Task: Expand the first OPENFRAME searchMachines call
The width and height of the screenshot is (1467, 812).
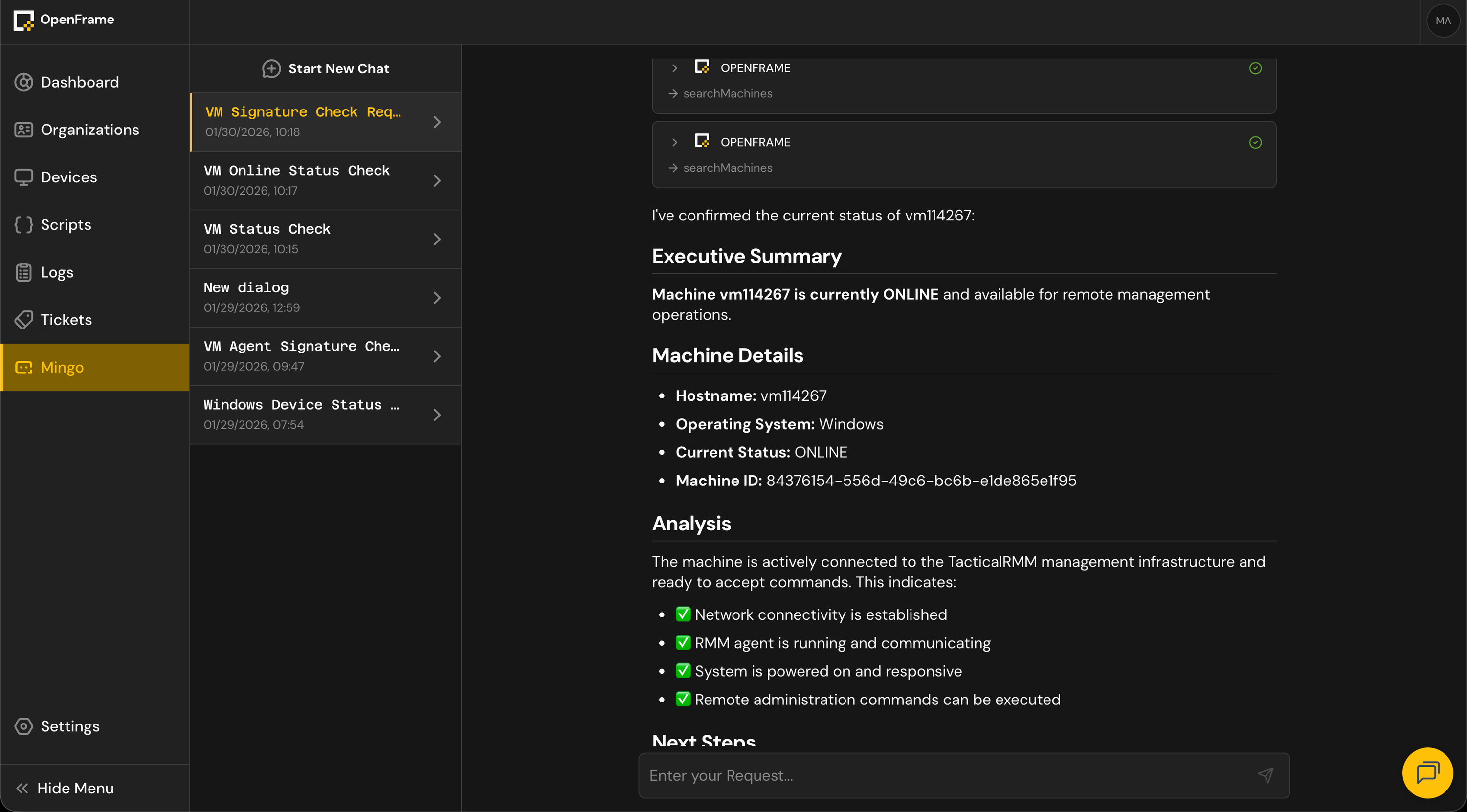Action: 674,68
